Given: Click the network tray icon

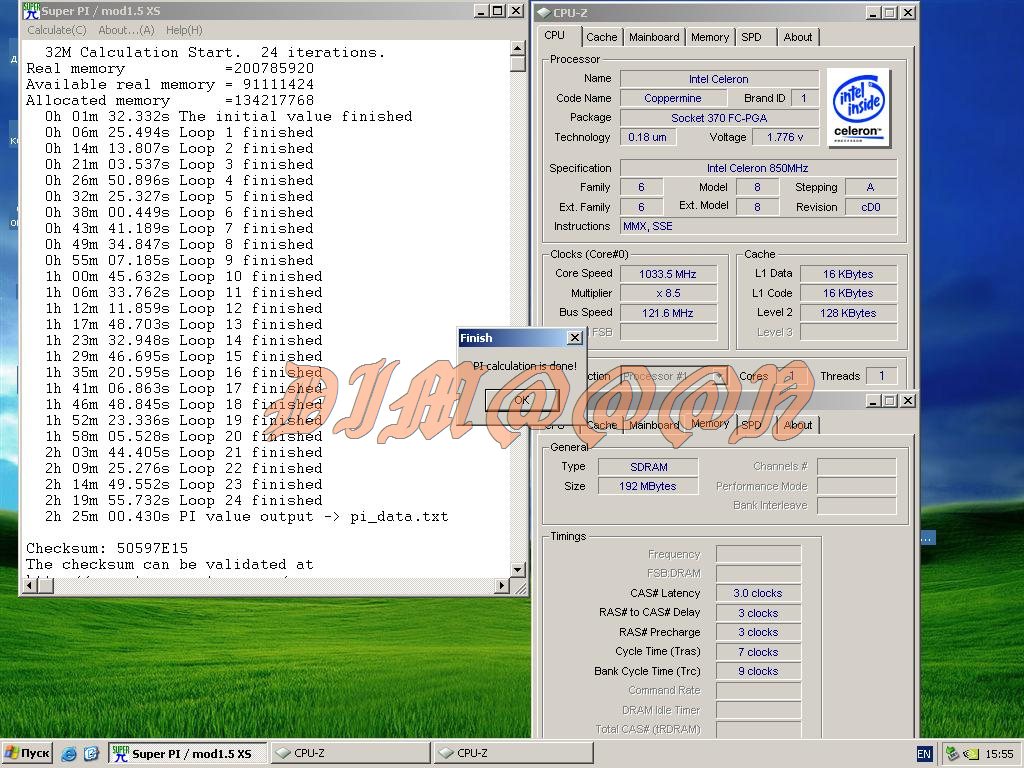Looking at the screenshot, I should click(953, 754).
